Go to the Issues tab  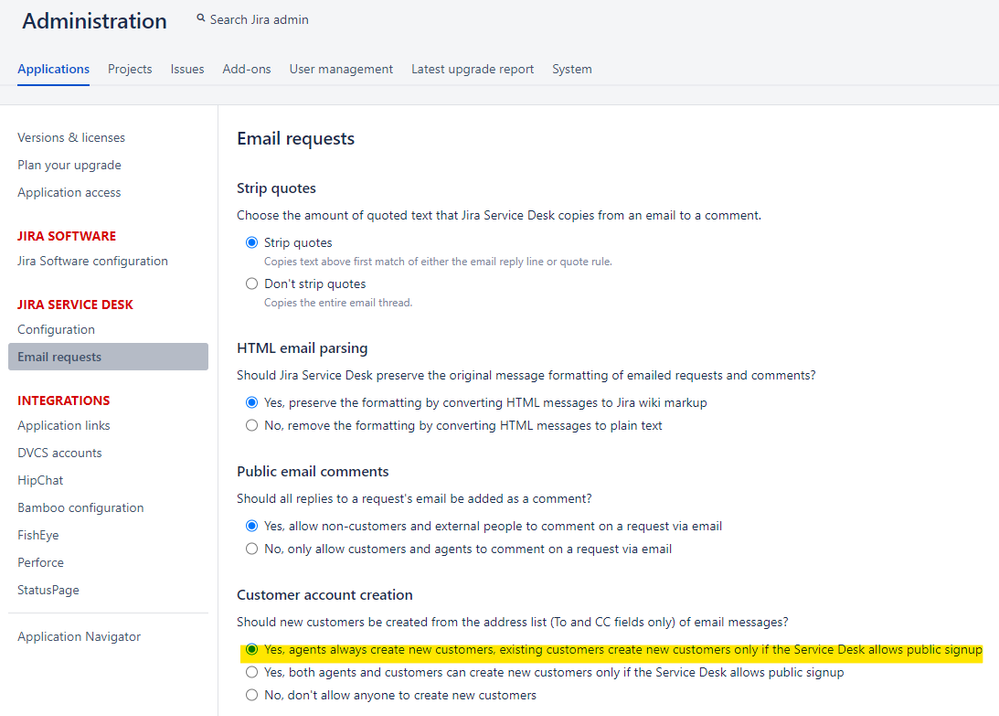[187, 69]
